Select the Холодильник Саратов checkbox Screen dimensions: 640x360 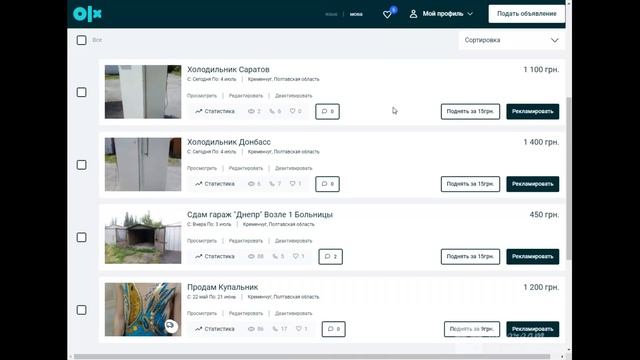tap(82, 92)
